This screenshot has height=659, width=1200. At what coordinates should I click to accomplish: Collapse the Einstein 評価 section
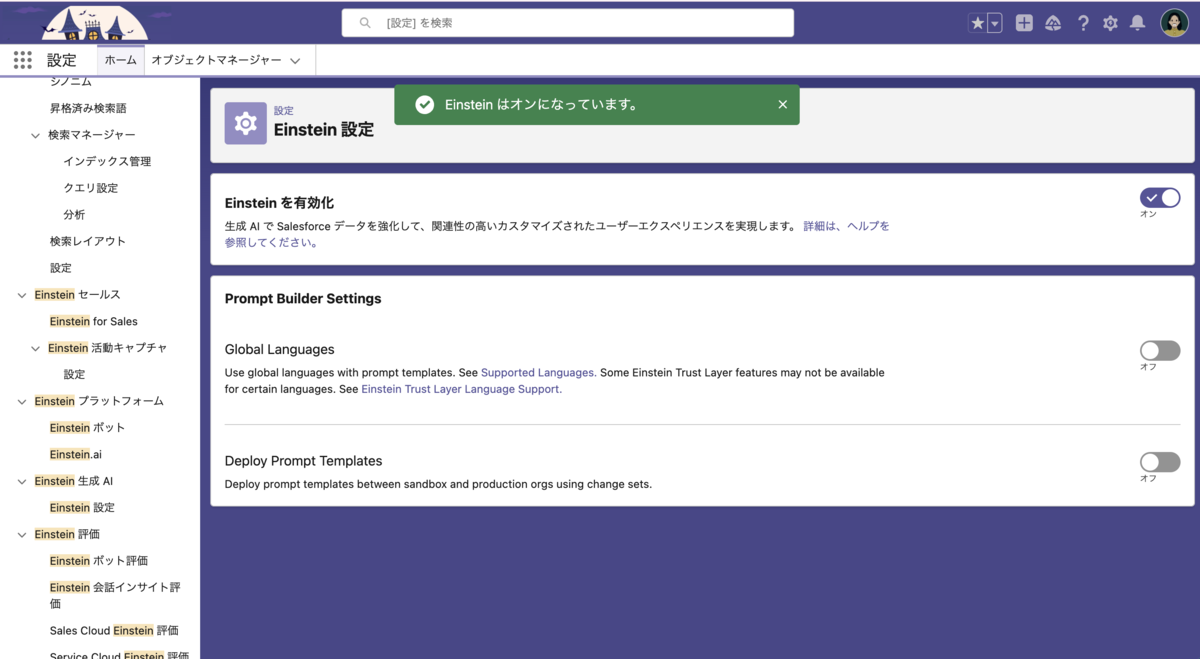[22, 535]
